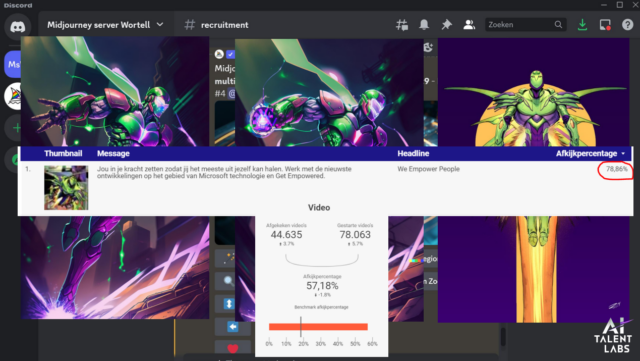Click the blue left arrow emoji button
Screen dimensions: 640x361
(x=232, y=327)
